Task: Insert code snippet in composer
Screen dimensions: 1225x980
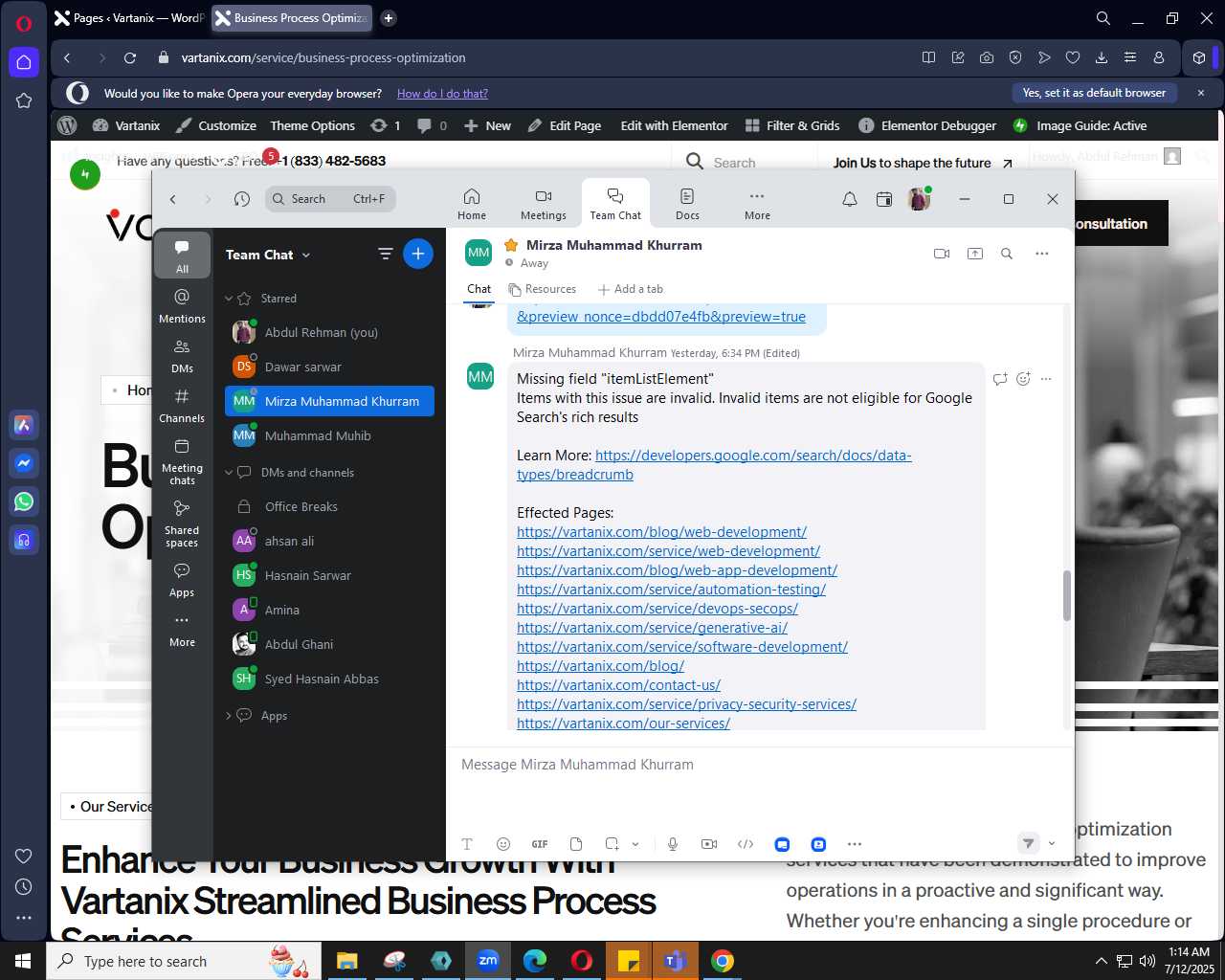Action: pos(746,844)
